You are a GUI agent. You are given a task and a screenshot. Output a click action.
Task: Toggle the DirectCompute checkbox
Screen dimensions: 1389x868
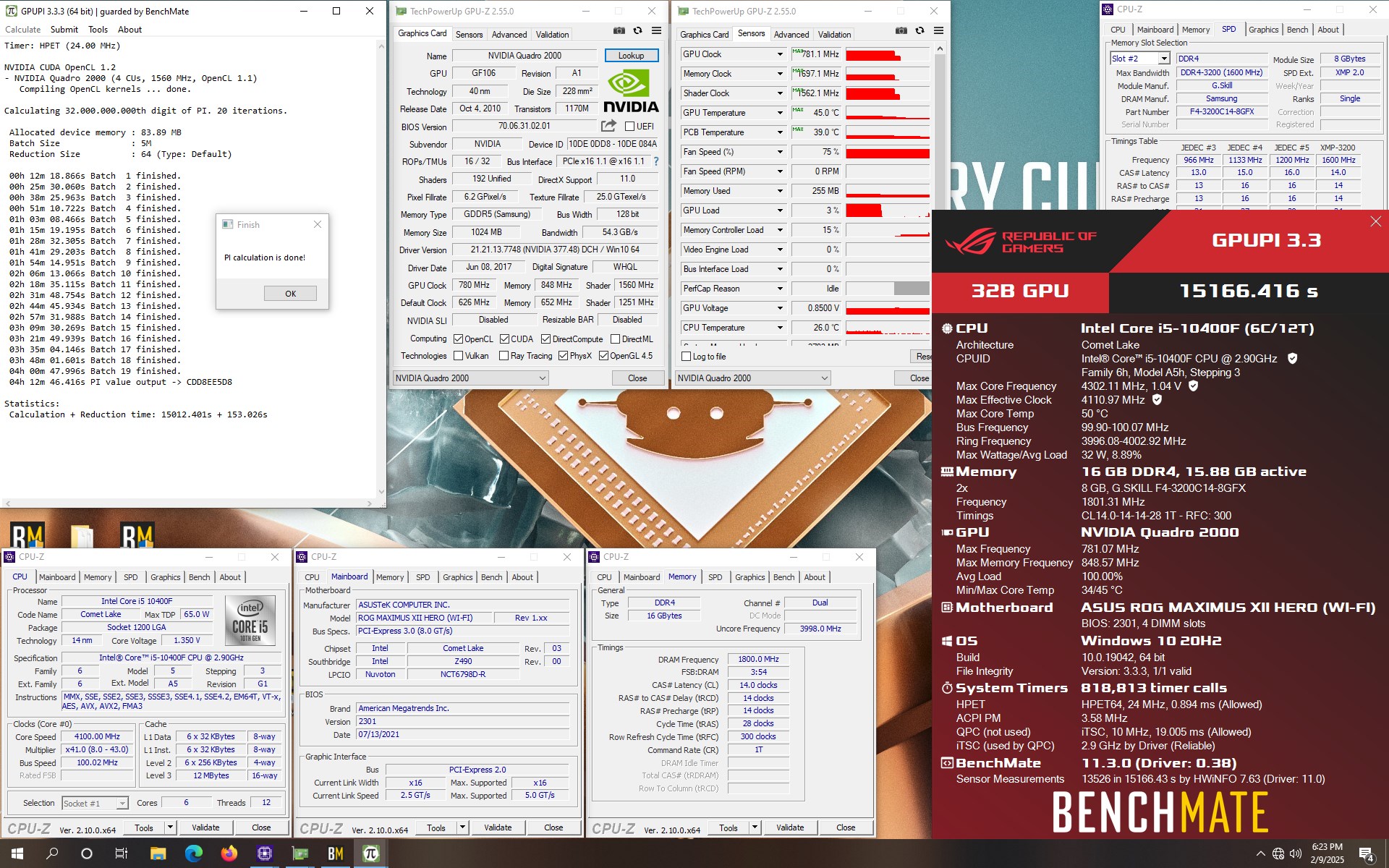546,339
